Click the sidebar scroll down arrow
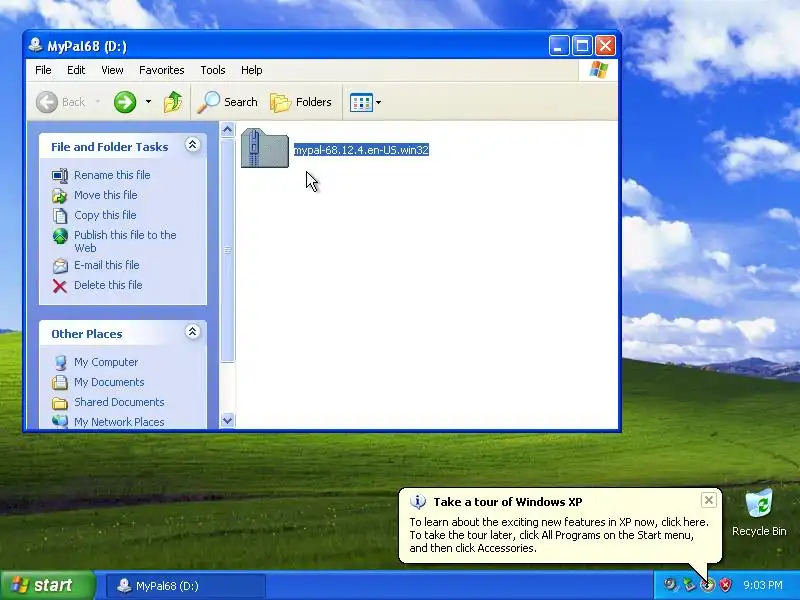This screenshot has width=800, height=600. pos(228,420)
